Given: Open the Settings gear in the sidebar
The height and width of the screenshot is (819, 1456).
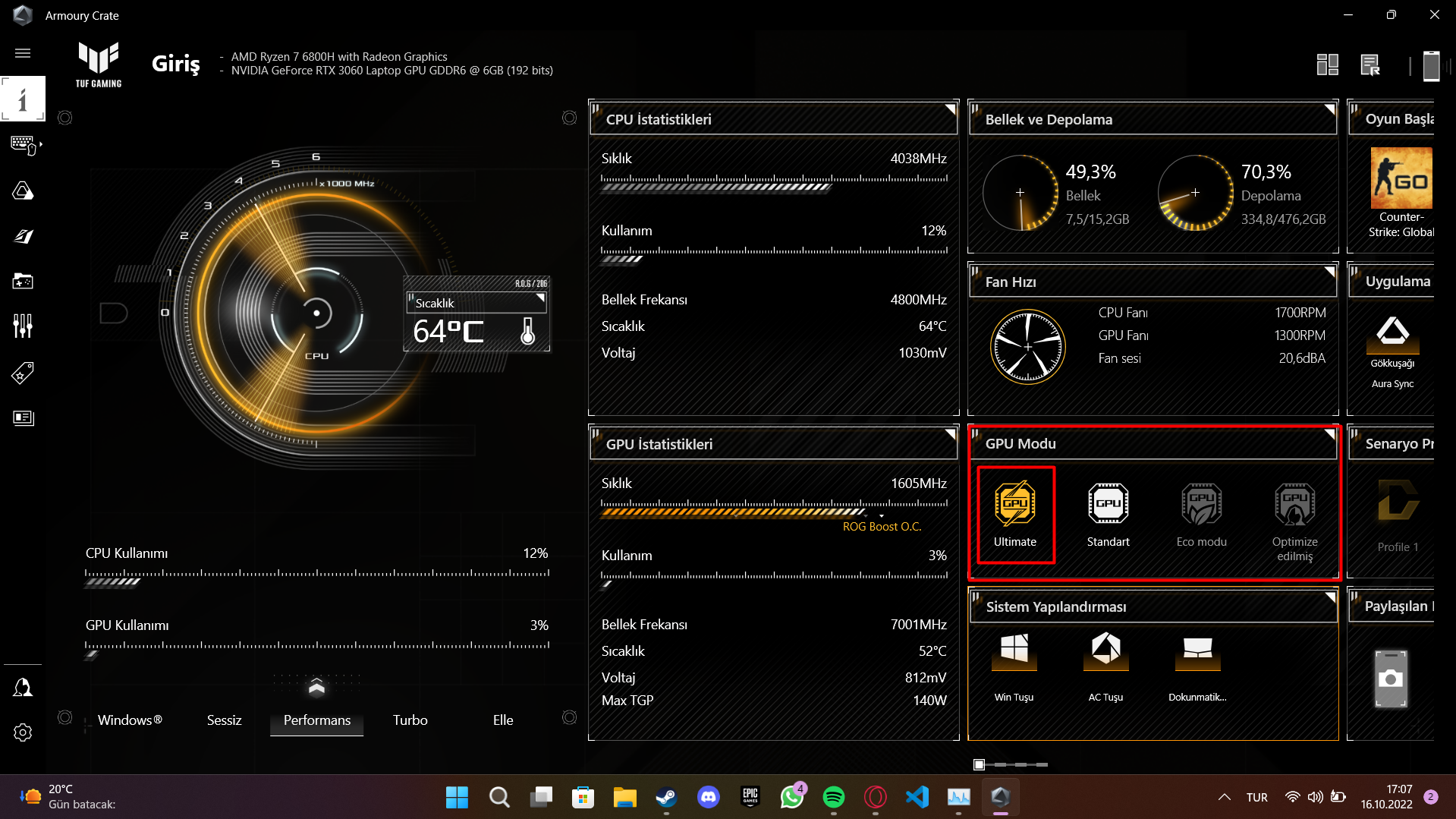Looking at the screenshot, I should [23, 732].
